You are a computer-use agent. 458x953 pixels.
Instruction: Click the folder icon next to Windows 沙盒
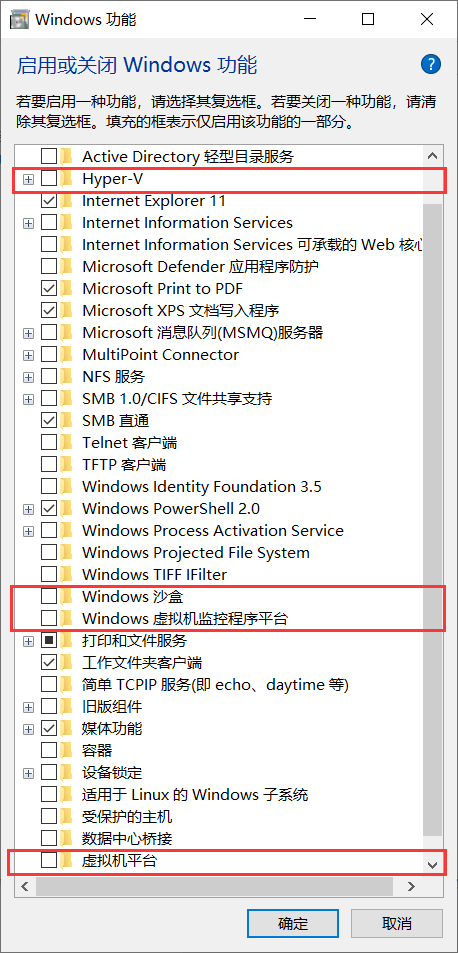click(x=67, y=596)
